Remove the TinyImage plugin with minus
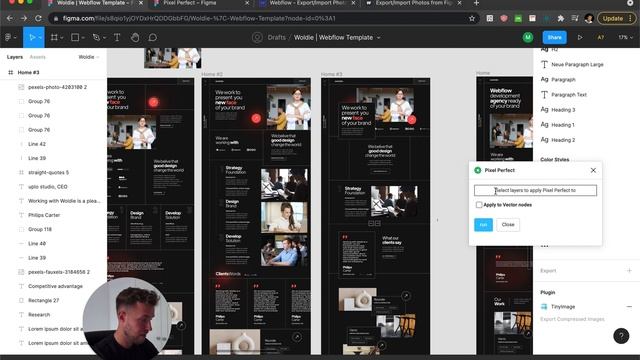The width and height of the screenshot is (640, 360). coord(629,307)
